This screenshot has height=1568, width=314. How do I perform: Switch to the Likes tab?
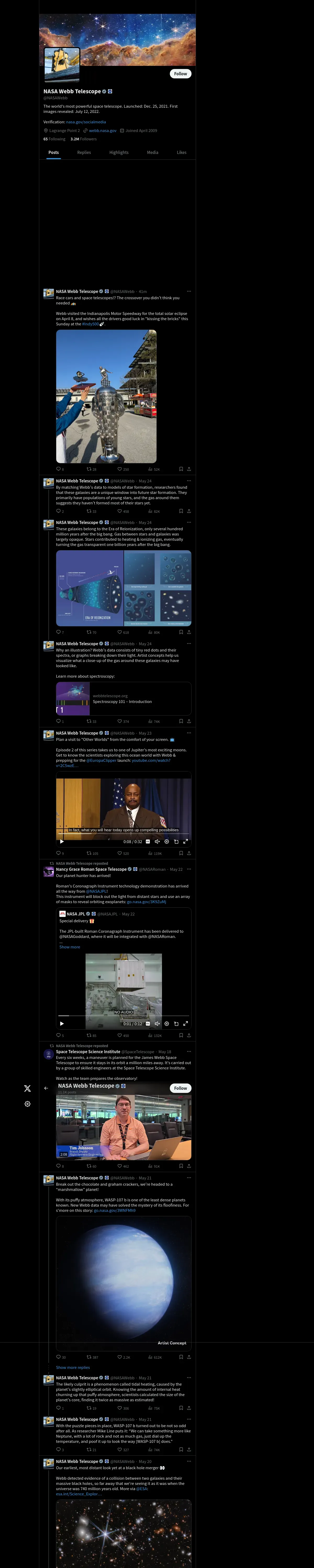point(182,152)
